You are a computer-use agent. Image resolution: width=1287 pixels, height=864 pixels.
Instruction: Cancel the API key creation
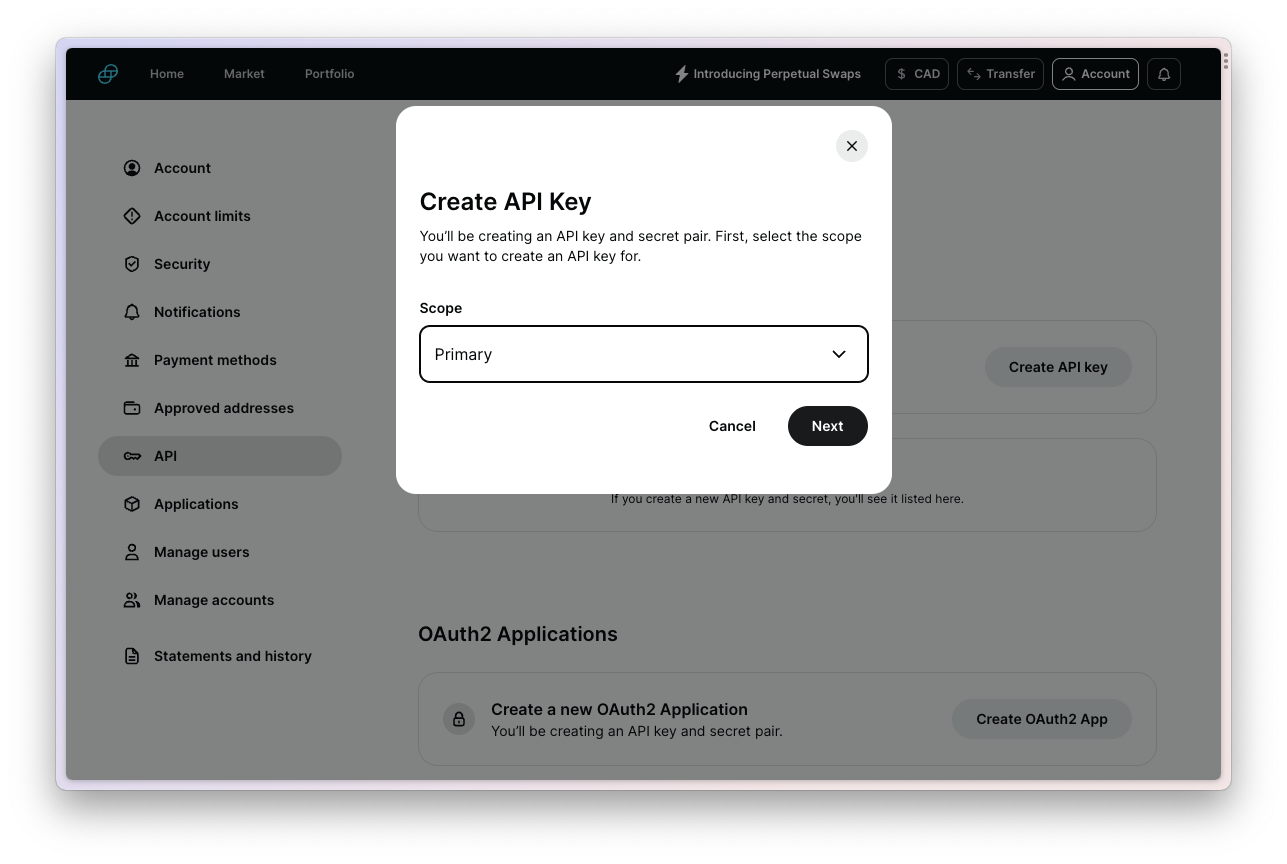pyautogui.click(x=732, y=426)
